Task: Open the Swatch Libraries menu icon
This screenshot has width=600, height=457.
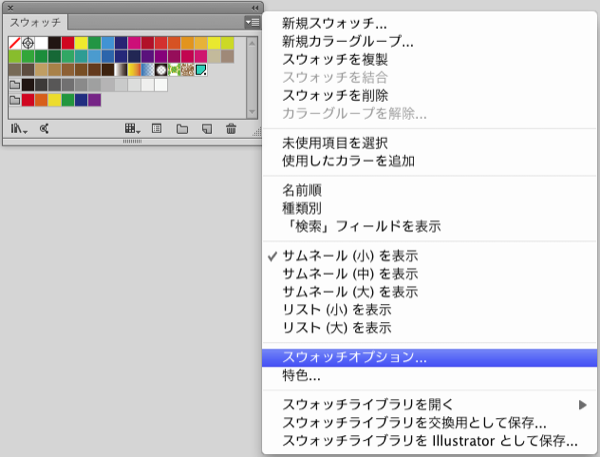Action: click(19, 128)
